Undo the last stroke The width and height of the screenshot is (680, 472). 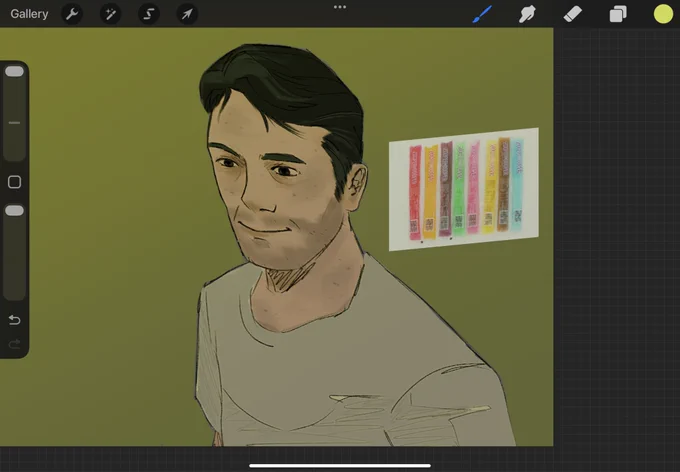14,320
